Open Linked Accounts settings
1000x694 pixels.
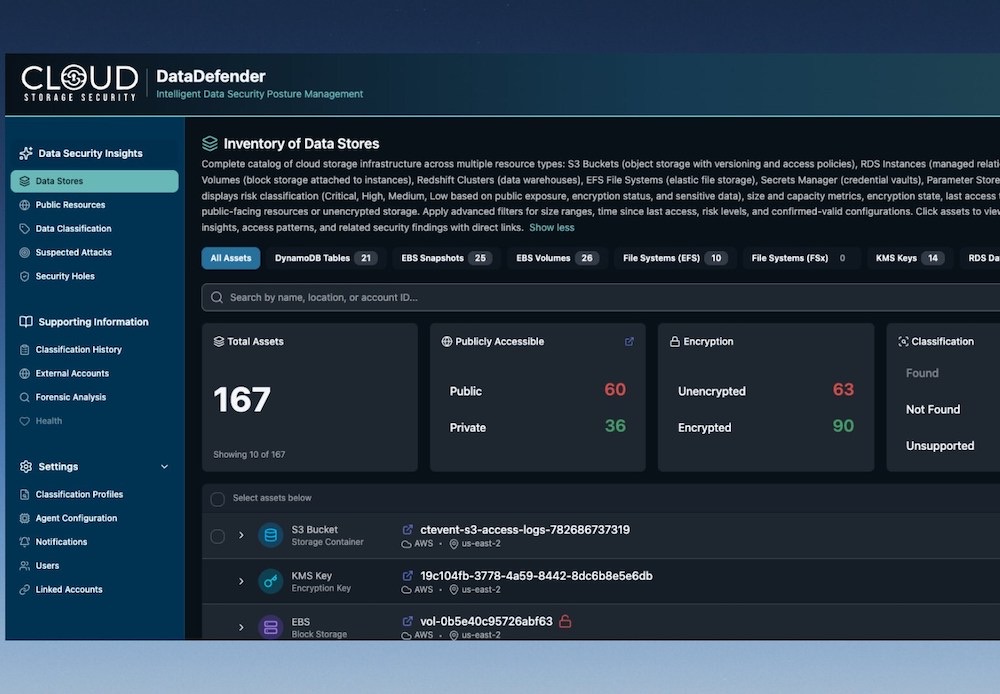click(69, 589)
